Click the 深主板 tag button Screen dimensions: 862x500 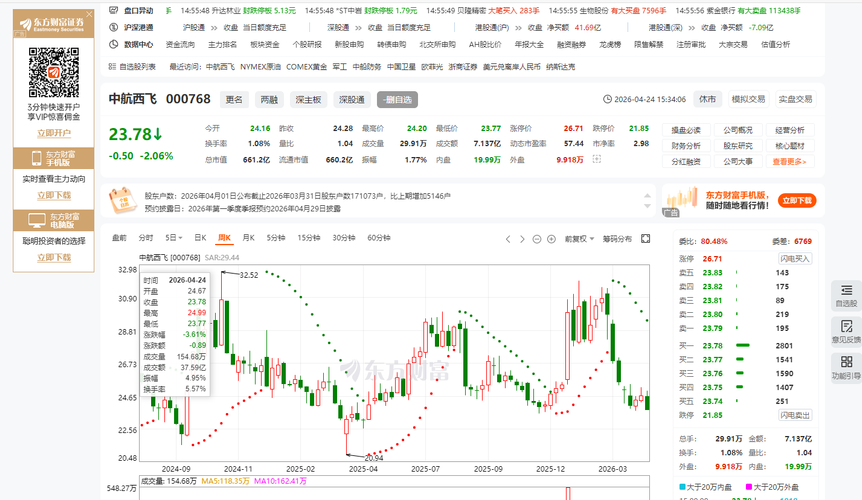(x=308, y=99)
